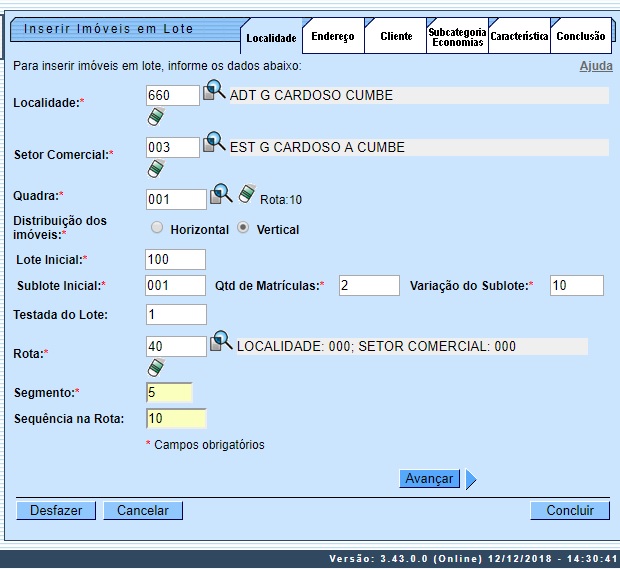
Task: Click the Quadra search magnifier icon
Action: pyautogui.click(x=221, y=195)
